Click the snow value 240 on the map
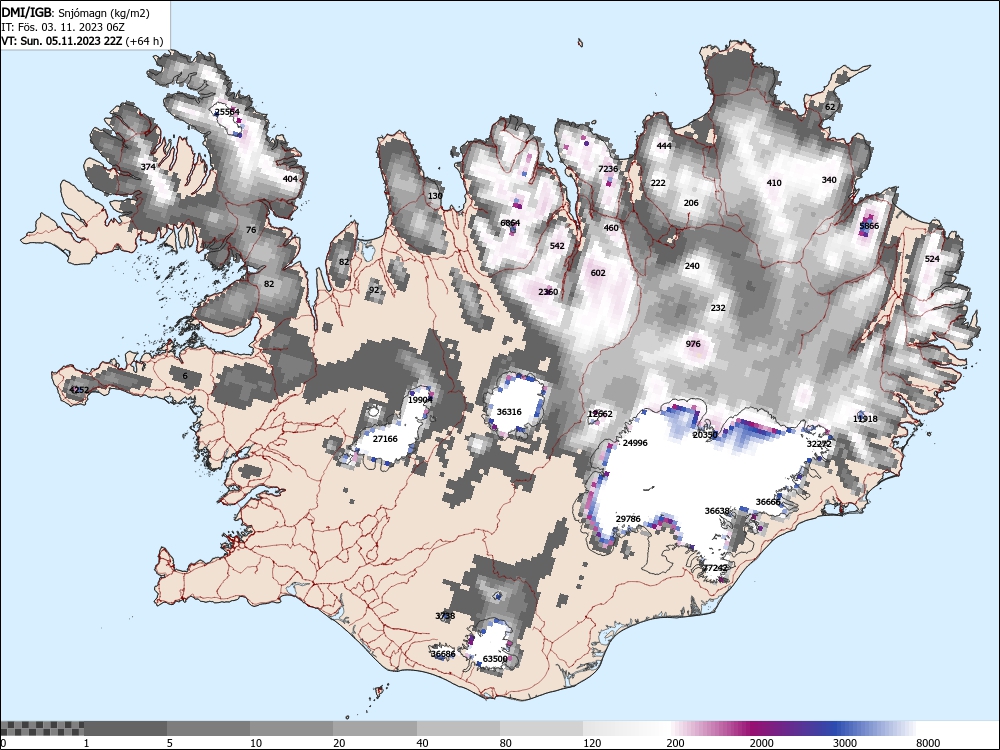 (x=692, y=266)
